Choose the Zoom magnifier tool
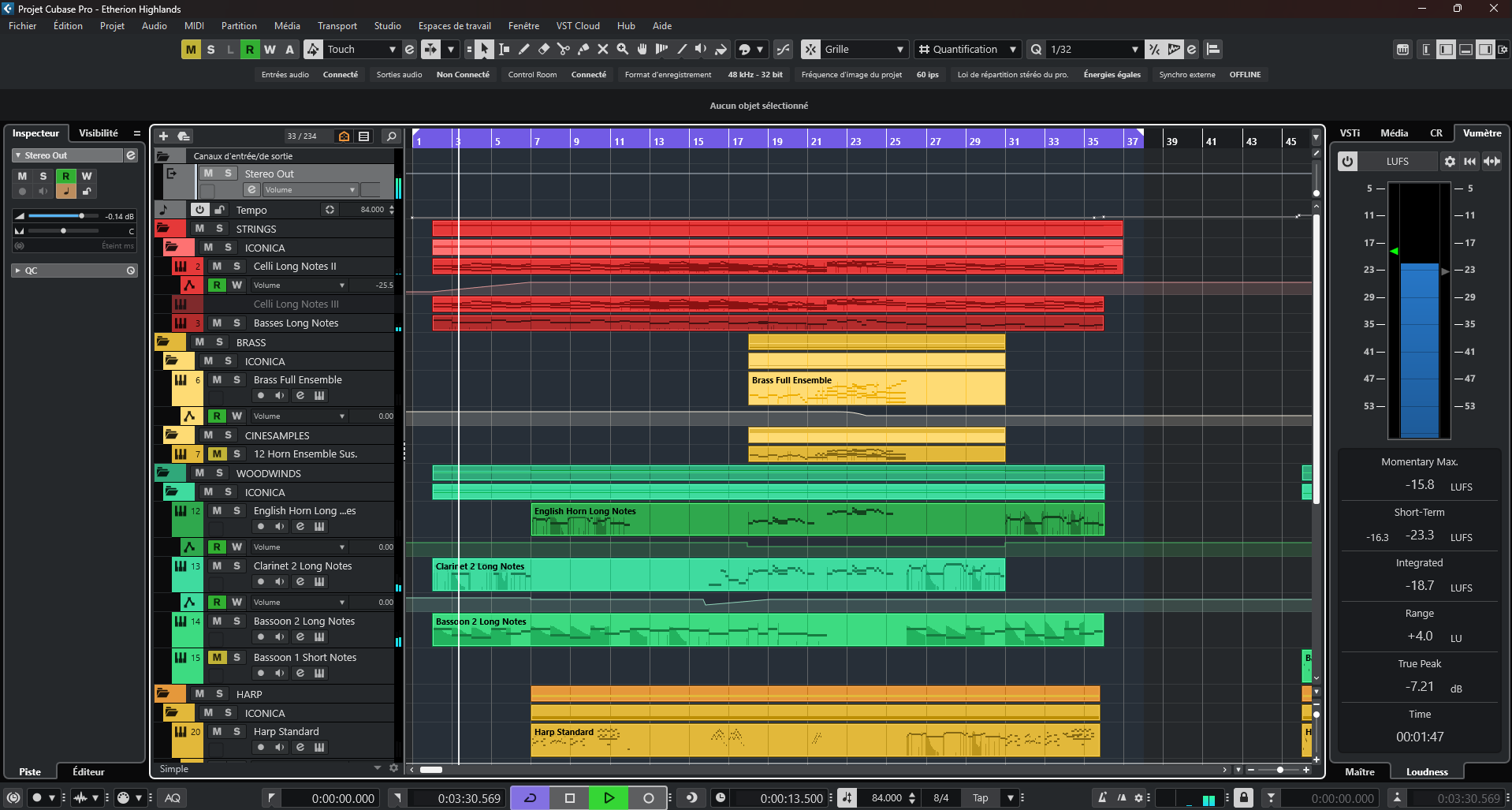 tap(622, 50)
